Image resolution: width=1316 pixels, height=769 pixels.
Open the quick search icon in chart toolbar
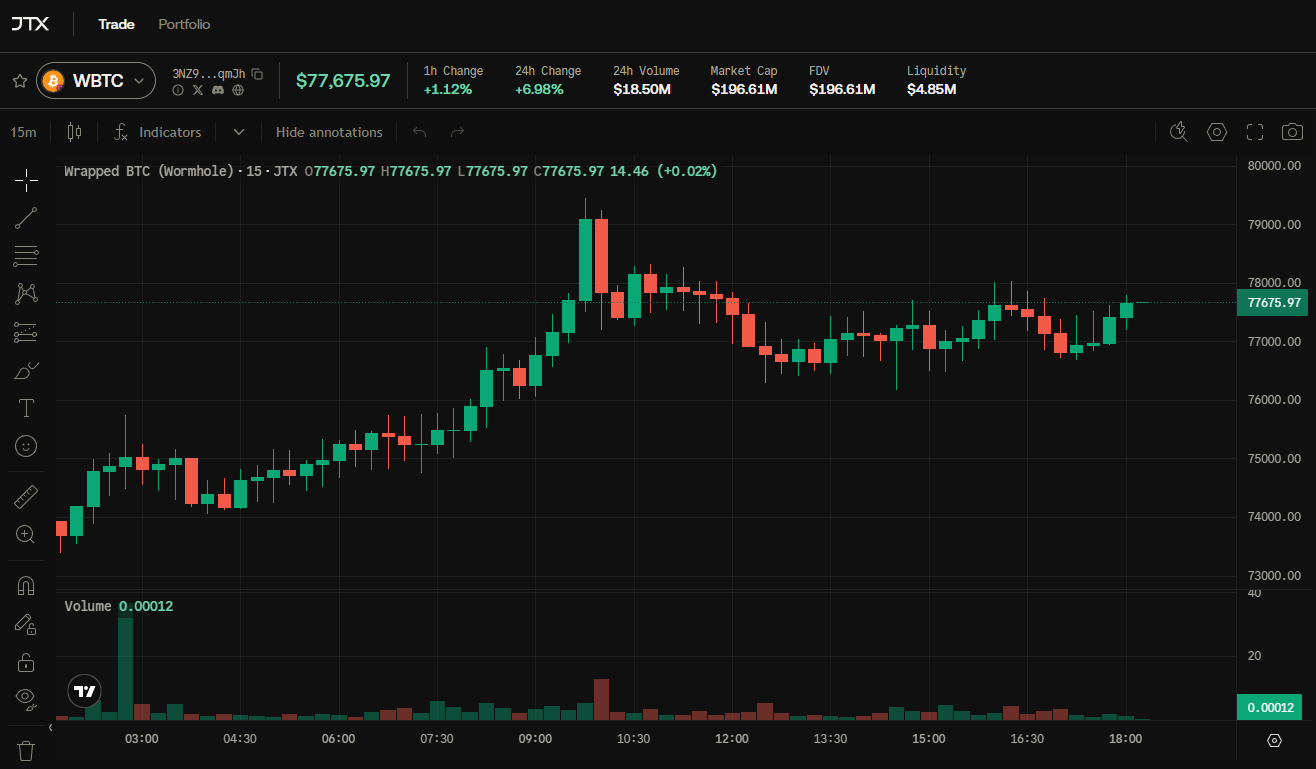(x=1178, y=132)
